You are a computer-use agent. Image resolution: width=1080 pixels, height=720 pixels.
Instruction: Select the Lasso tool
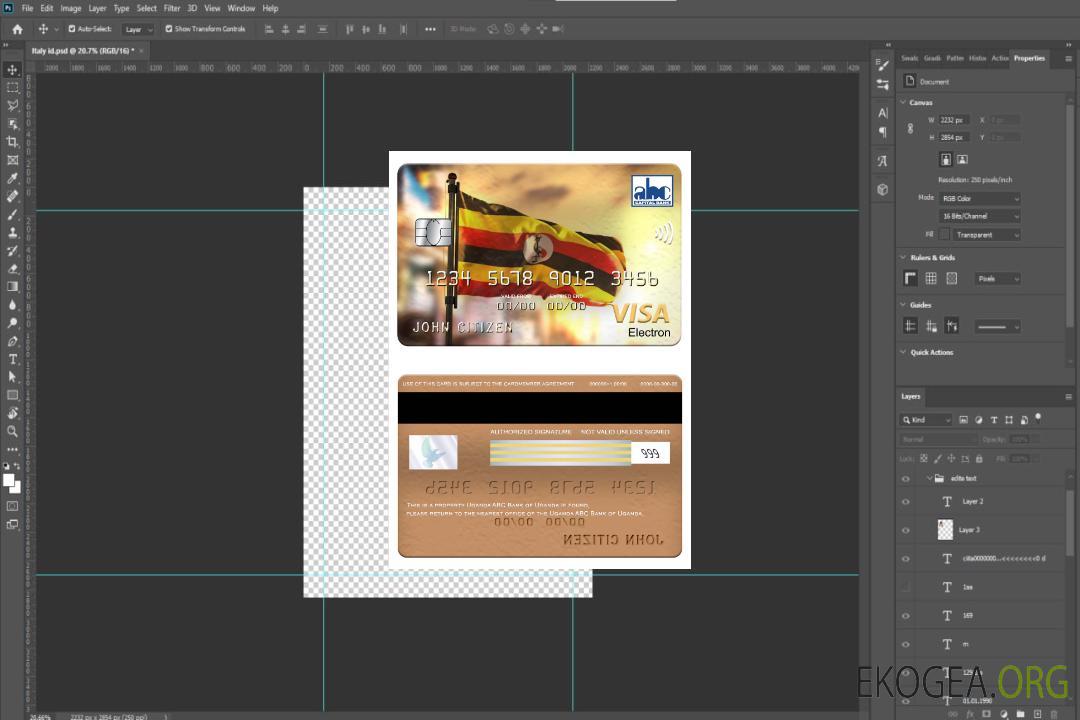[x=12, y=105]
